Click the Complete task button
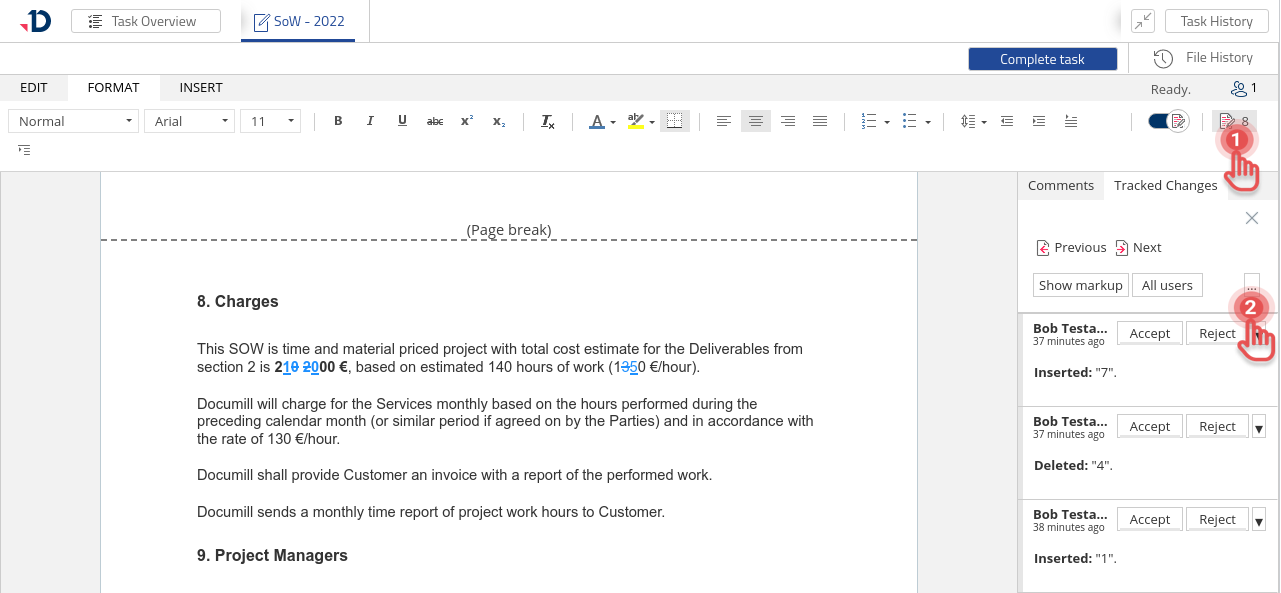 (x=1042, y=59)
